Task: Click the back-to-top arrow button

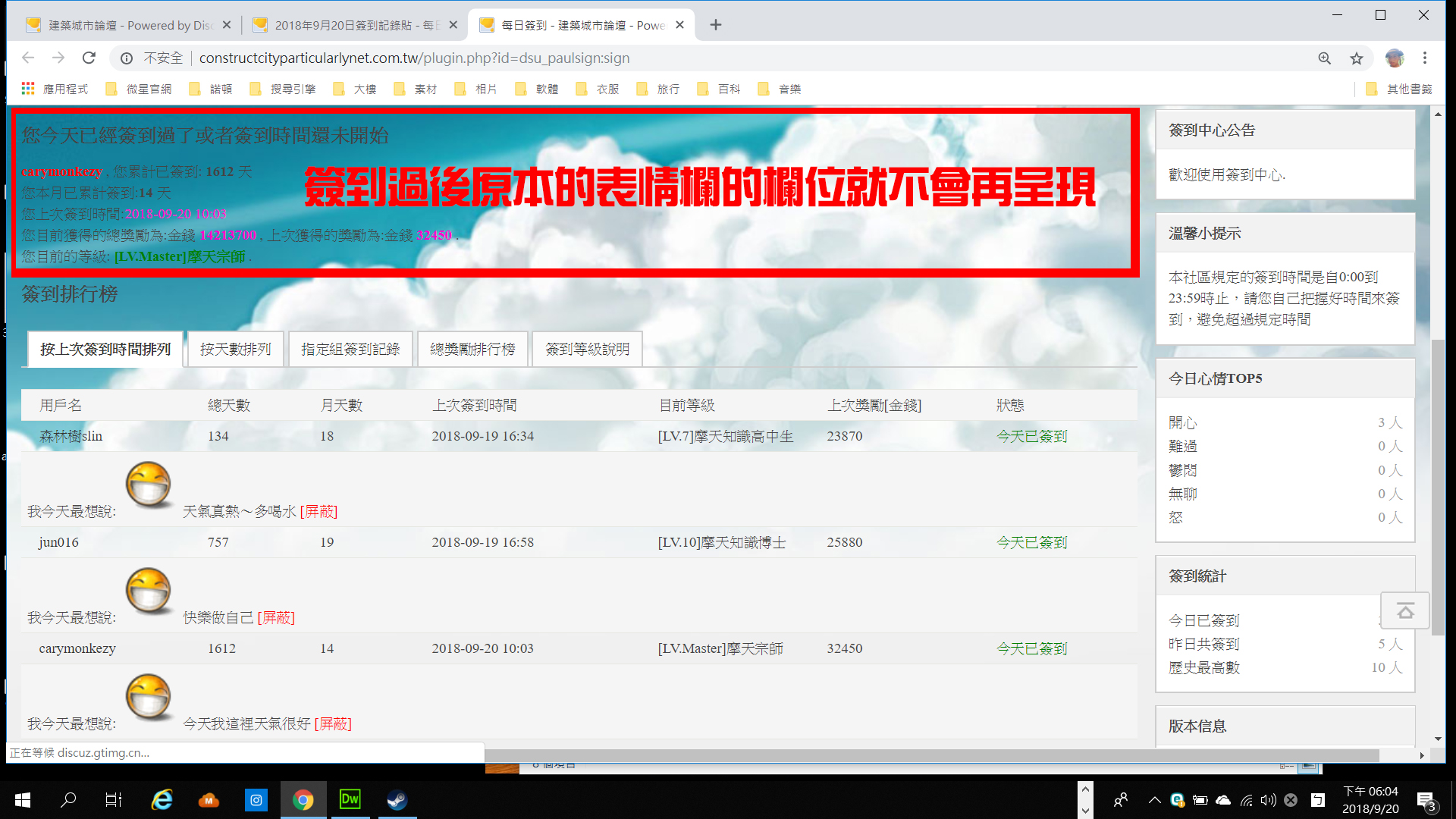Action: (x=1404, y=610)
